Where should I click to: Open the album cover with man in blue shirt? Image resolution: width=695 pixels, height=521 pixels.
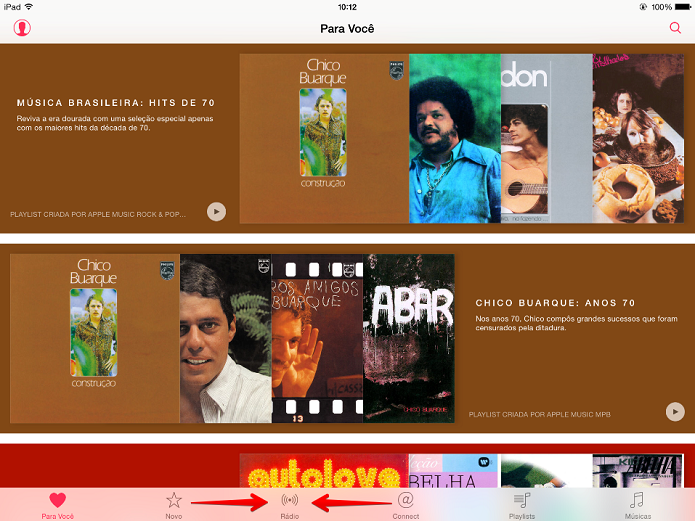(455, 138)
